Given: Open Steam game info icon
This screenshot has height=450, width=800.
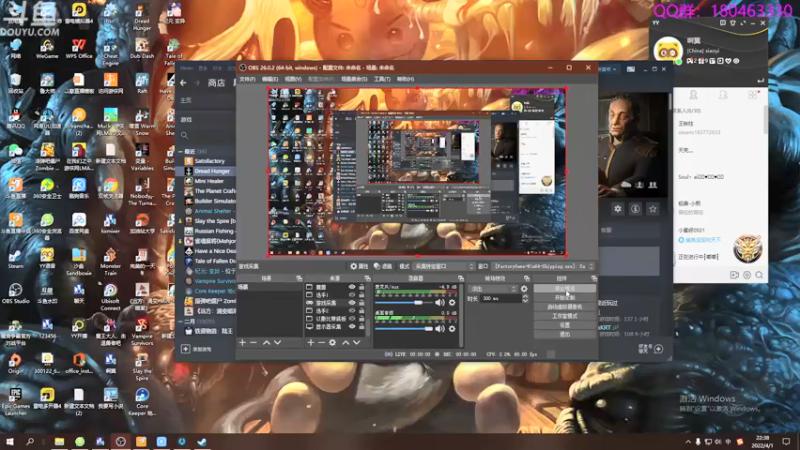Looking at the screenshot, I should click(x=635, y=209).
